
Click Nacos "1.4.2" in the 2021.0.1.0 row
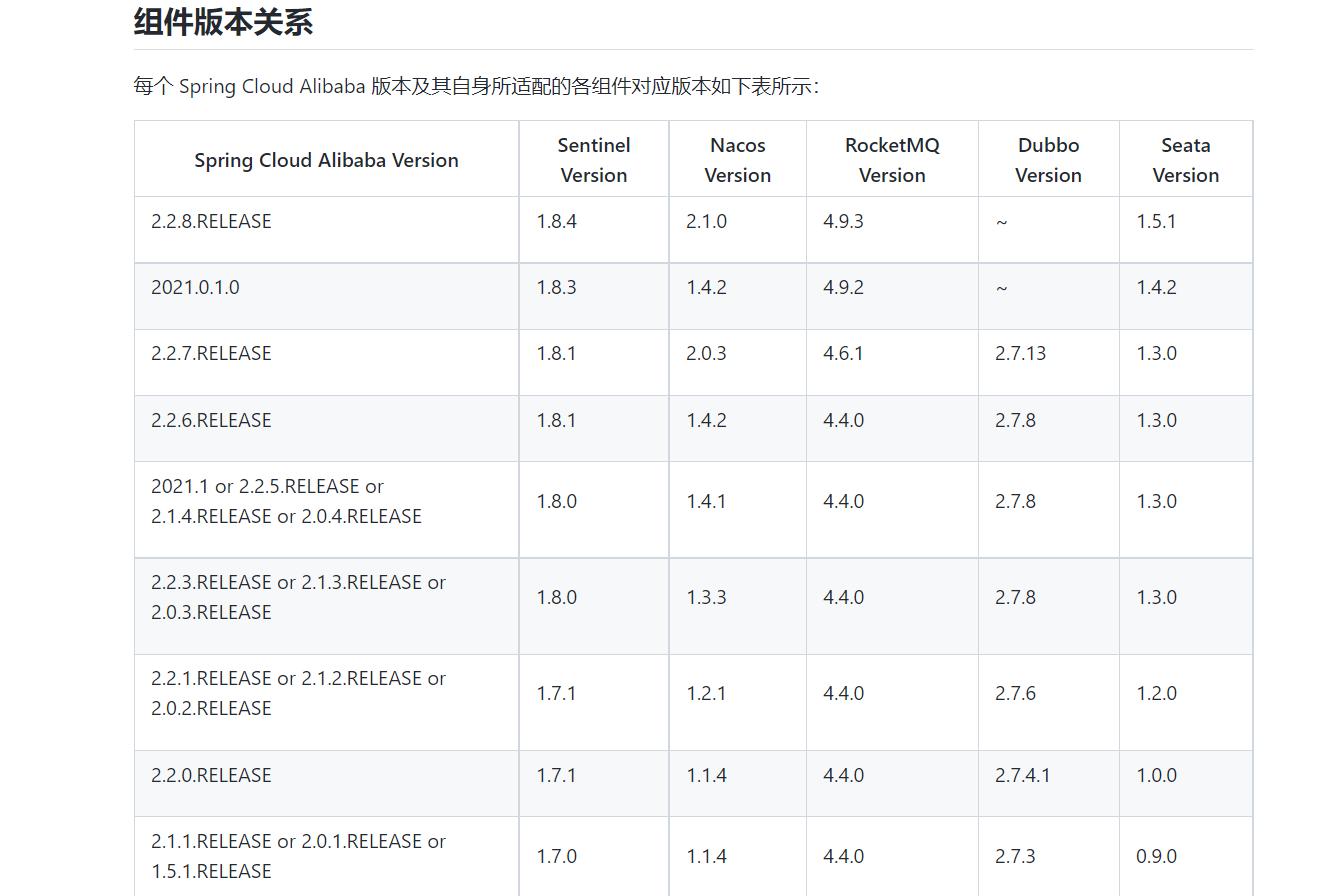(706, 287)
